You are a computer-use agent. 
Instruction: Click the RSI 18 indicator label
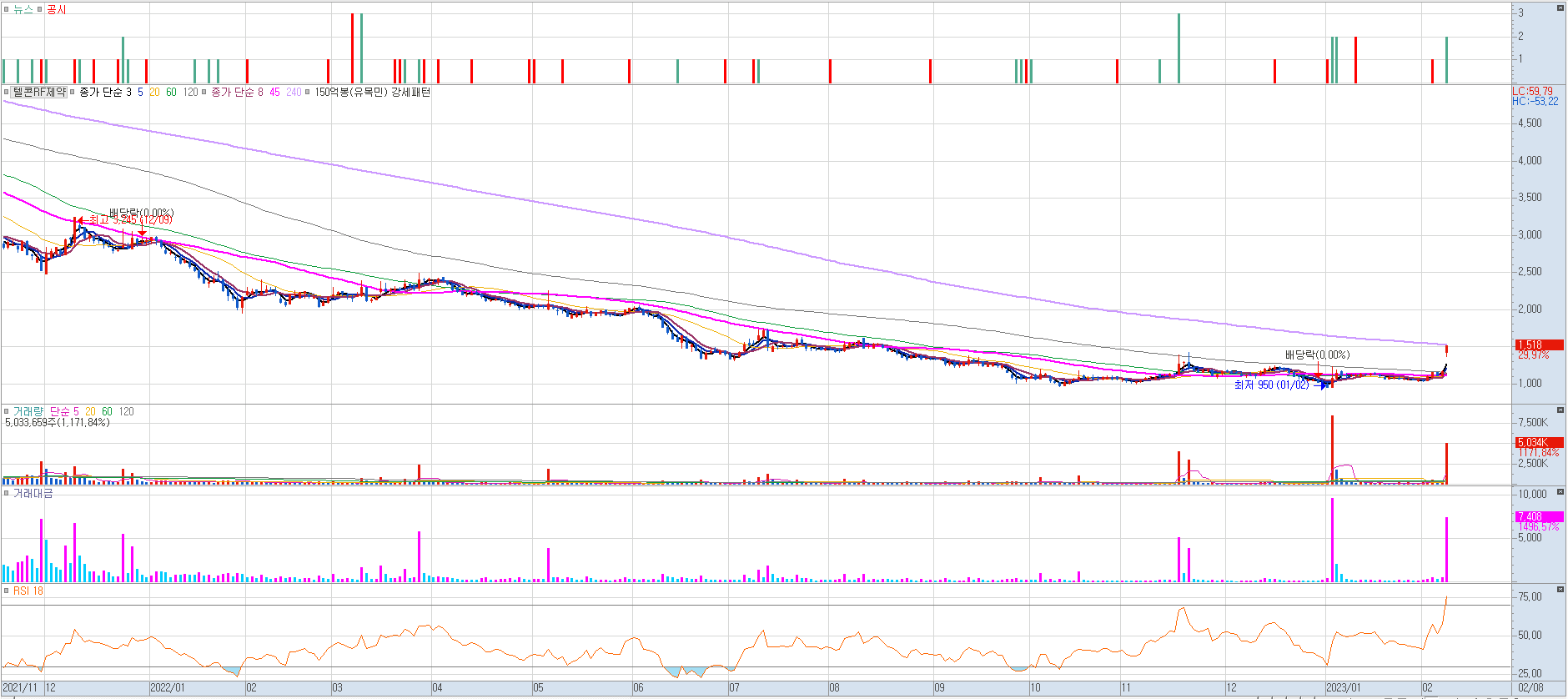(x=28, y=591)
